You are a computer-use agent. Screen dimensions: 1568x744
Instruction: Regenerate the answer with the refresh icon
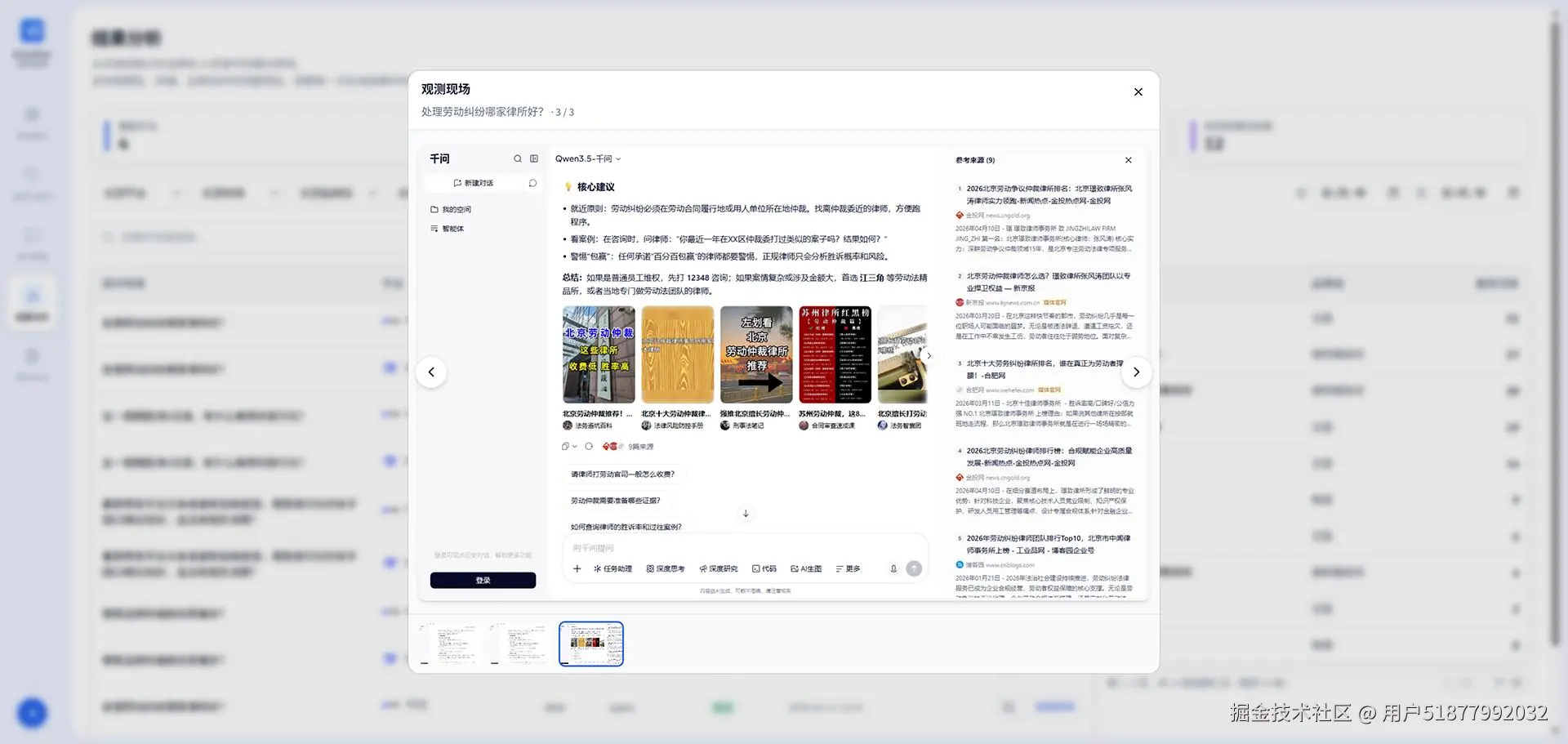click(589, 447)
